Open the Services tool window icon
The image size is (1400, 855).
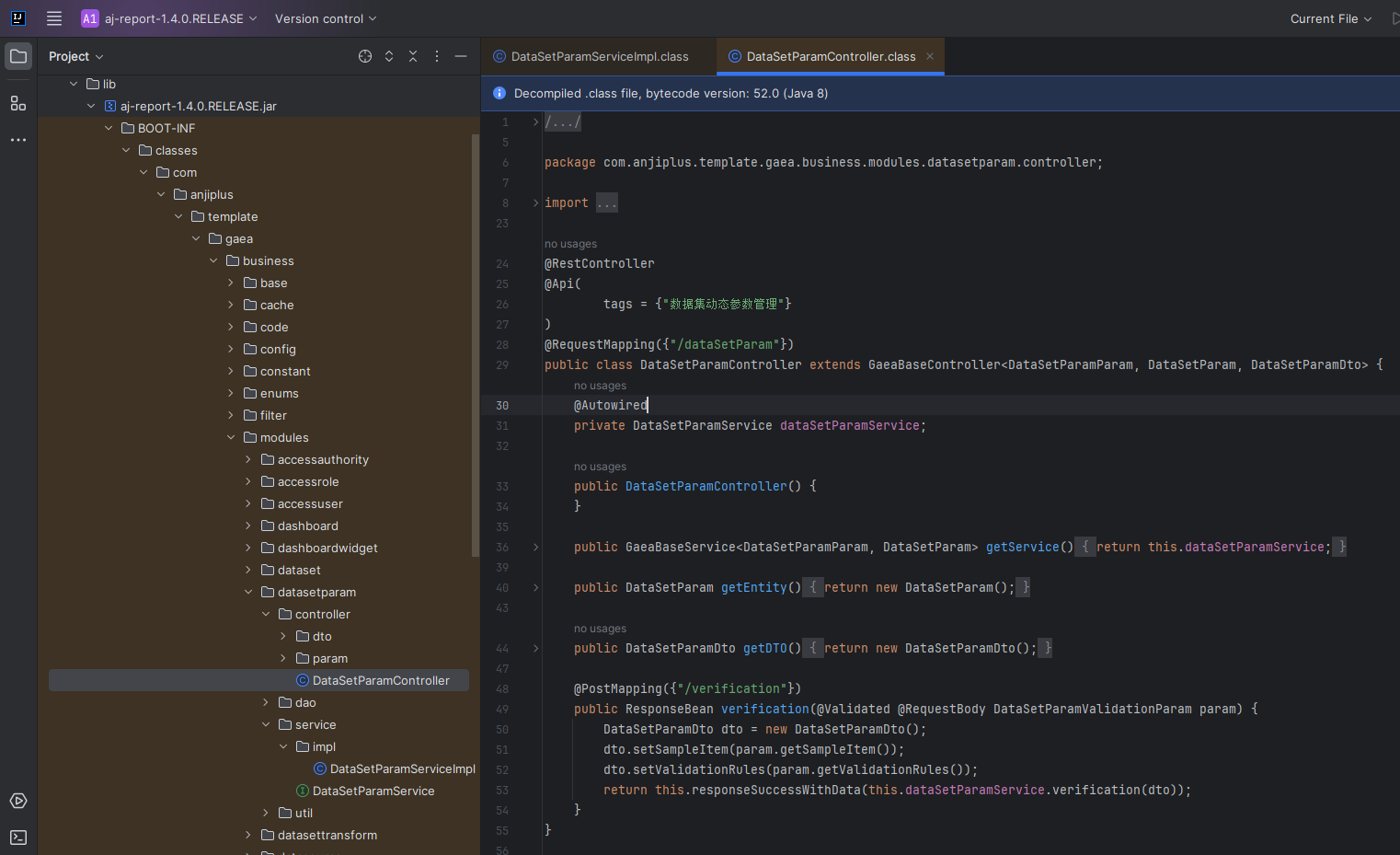18,801
